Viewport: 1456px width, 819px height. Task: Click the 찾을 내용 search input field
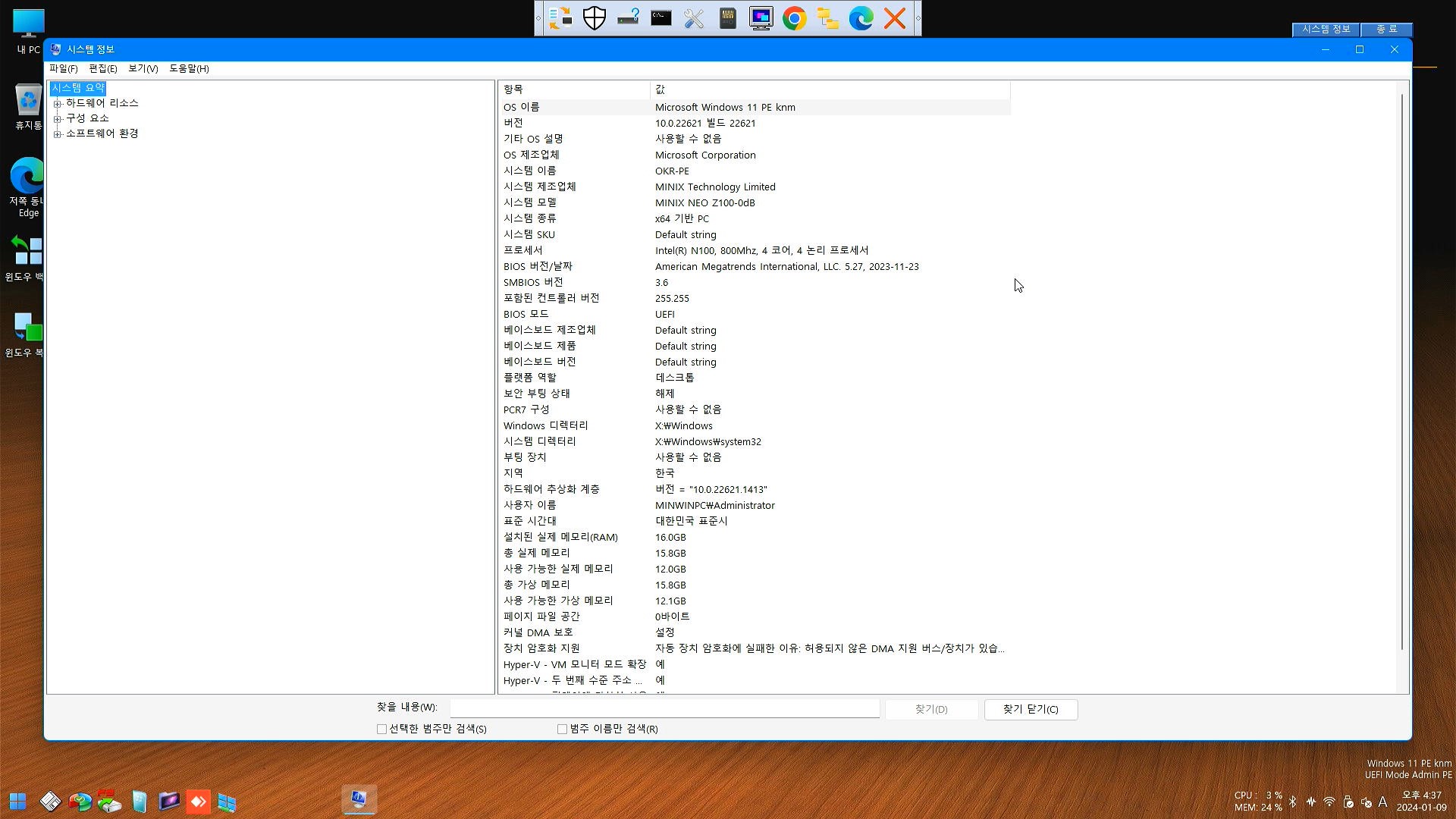(664, 708)
